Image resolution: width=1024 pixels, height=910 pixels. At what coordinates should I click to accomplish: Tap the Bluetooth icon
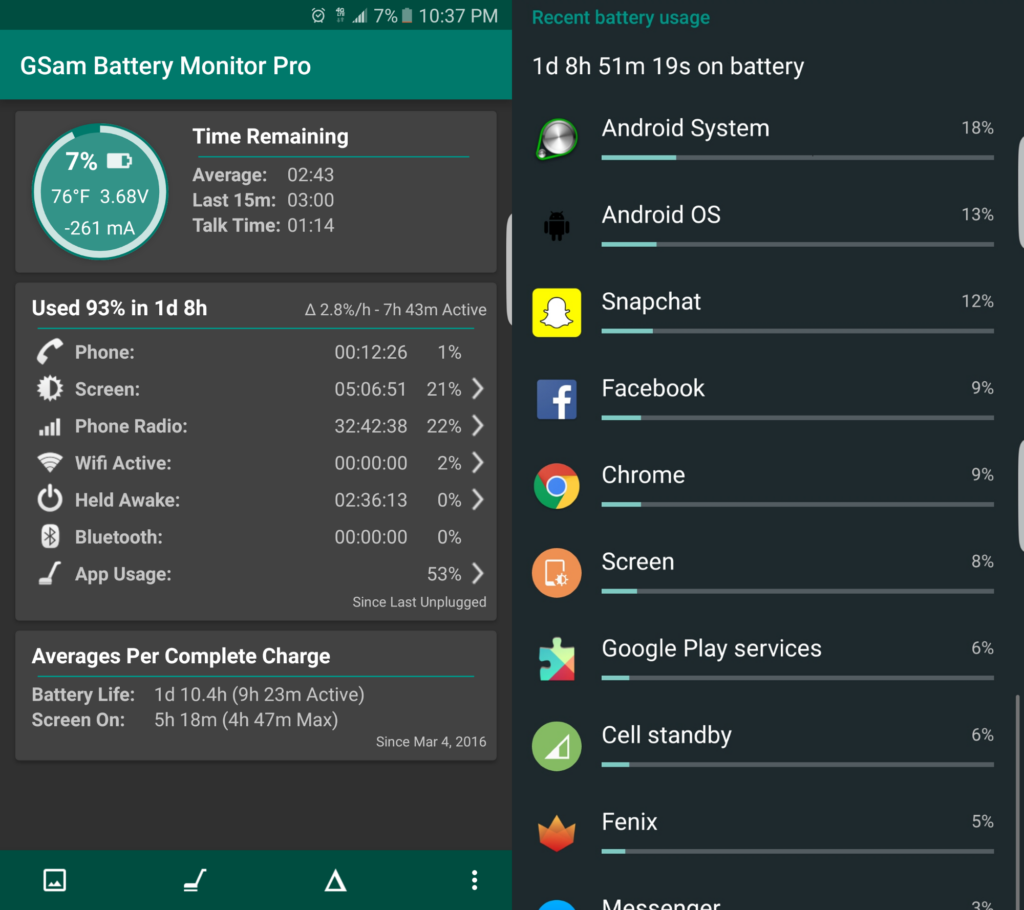point(50,537)
